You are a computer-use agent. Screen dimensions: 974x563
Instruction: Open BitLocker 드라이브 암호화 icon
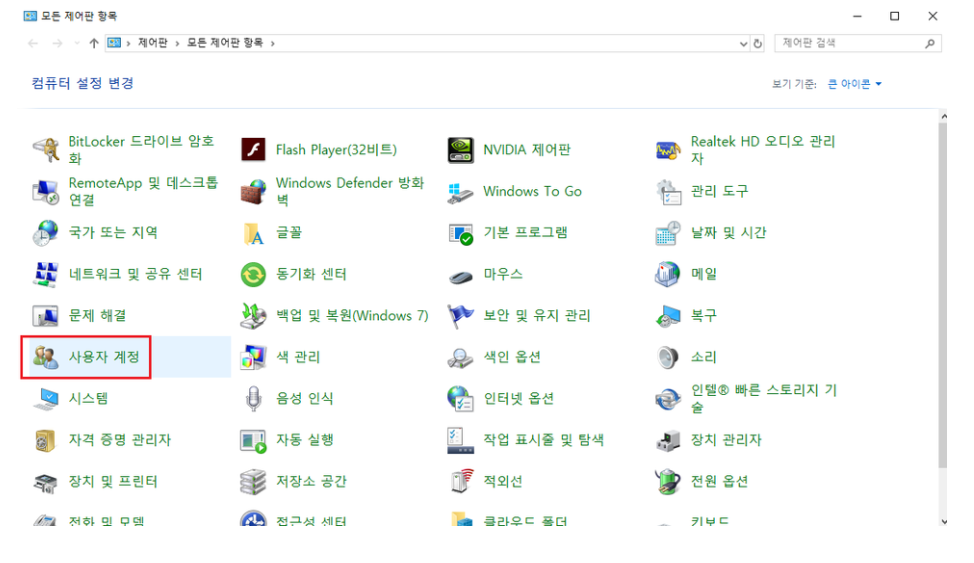point(46,150)
